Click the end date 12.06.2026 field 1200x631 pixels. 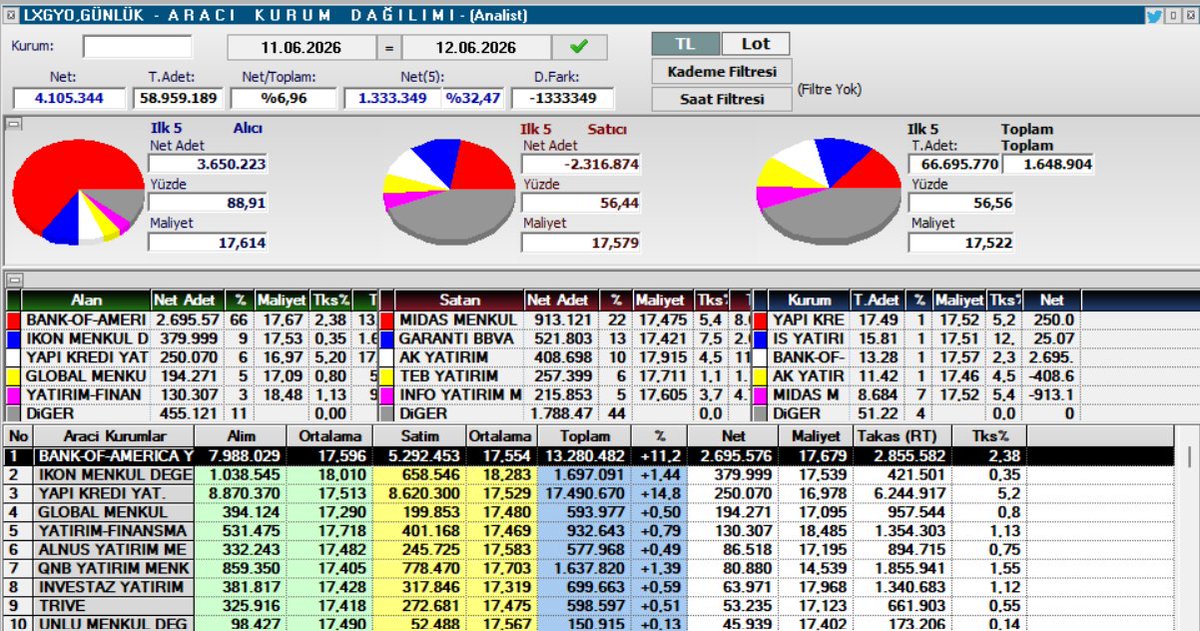(476, 47)
